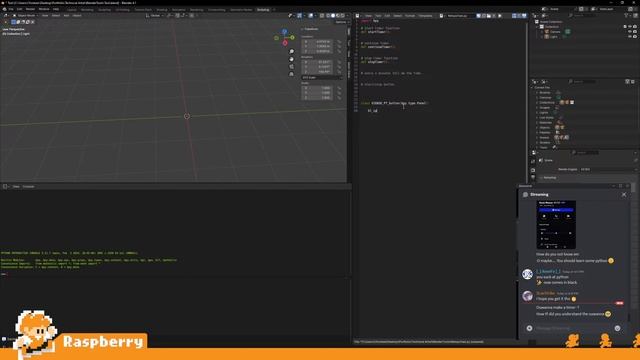
Task: Open the outliner filter funnel
Action: pos(627,16)
